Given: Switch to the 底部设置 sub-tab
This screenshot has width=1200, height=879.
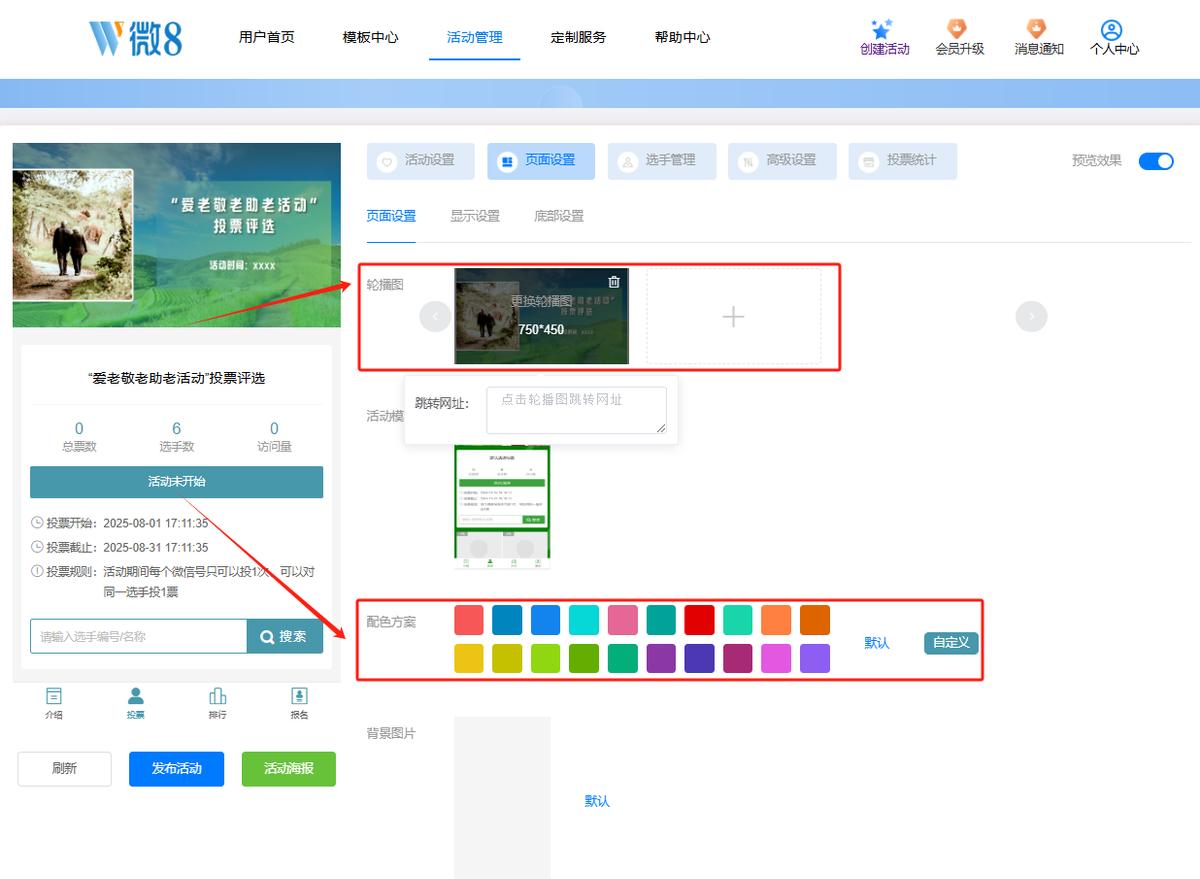Looking at the screenshot, I should coord(559,216).
